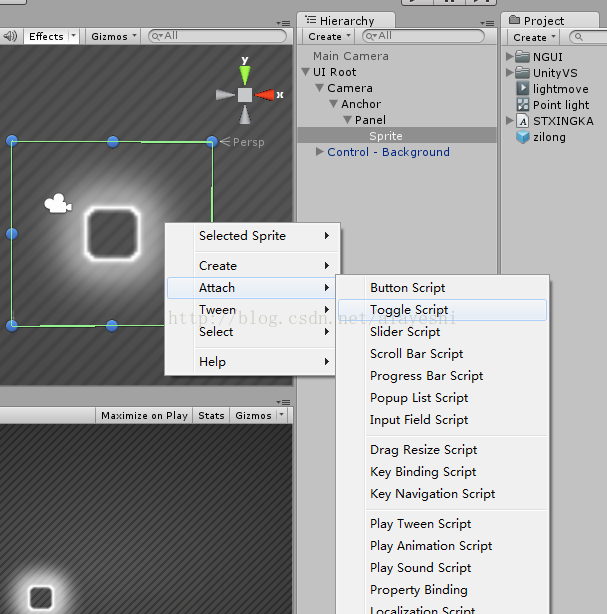Open the Project Create dropdown
607x614 pixels.
[534, 37]
